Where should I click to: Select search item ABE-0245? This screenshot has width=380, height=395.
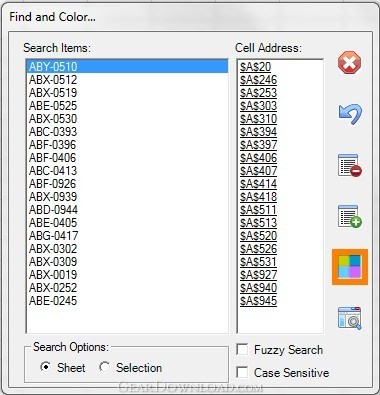click(127, 300)
